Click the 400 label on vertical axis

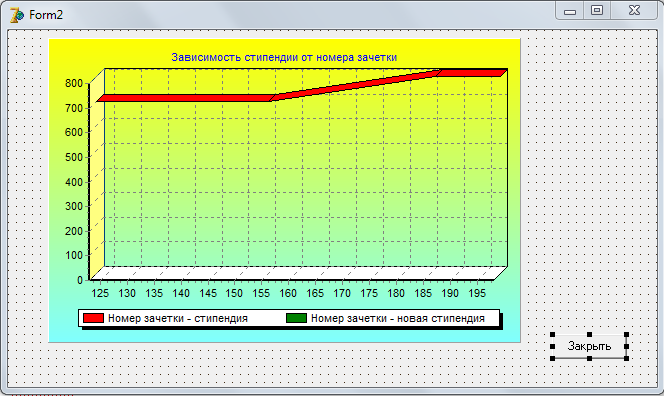(74, 182)
